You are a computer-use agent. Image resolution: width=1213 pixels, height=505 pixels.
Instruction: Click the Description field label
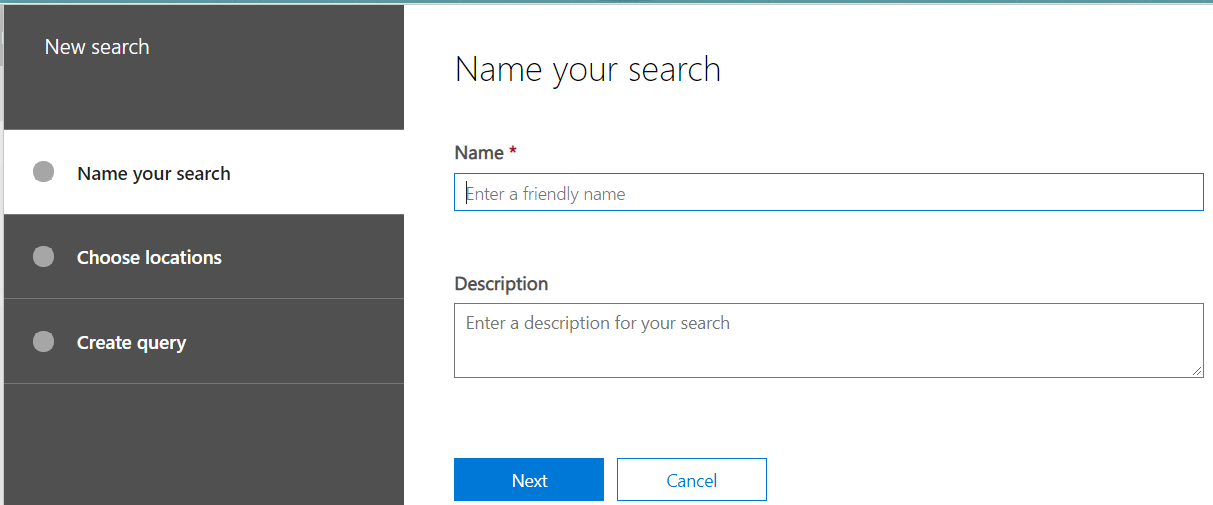tap(501, 284)
